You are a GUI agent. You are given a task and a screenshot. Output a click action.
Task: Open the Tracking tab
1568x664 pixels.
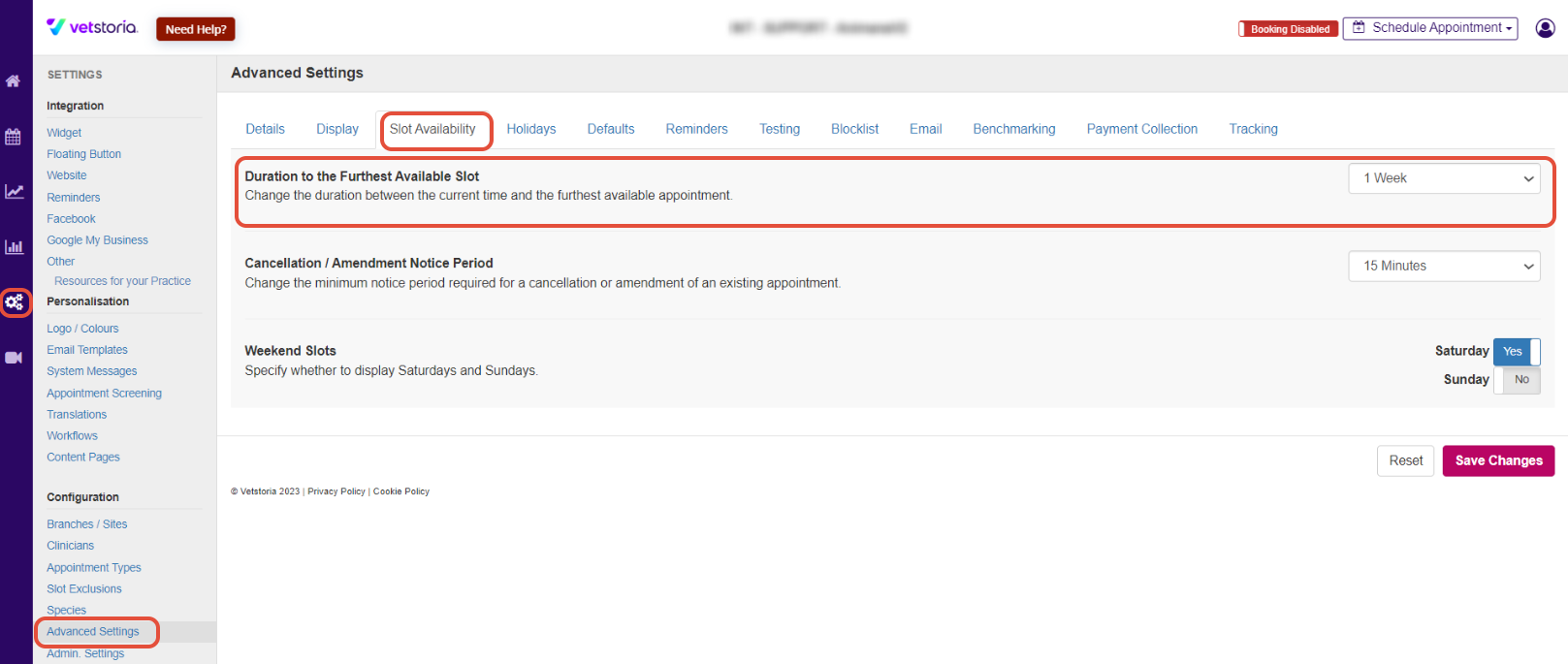click(x=1253, y=129)
